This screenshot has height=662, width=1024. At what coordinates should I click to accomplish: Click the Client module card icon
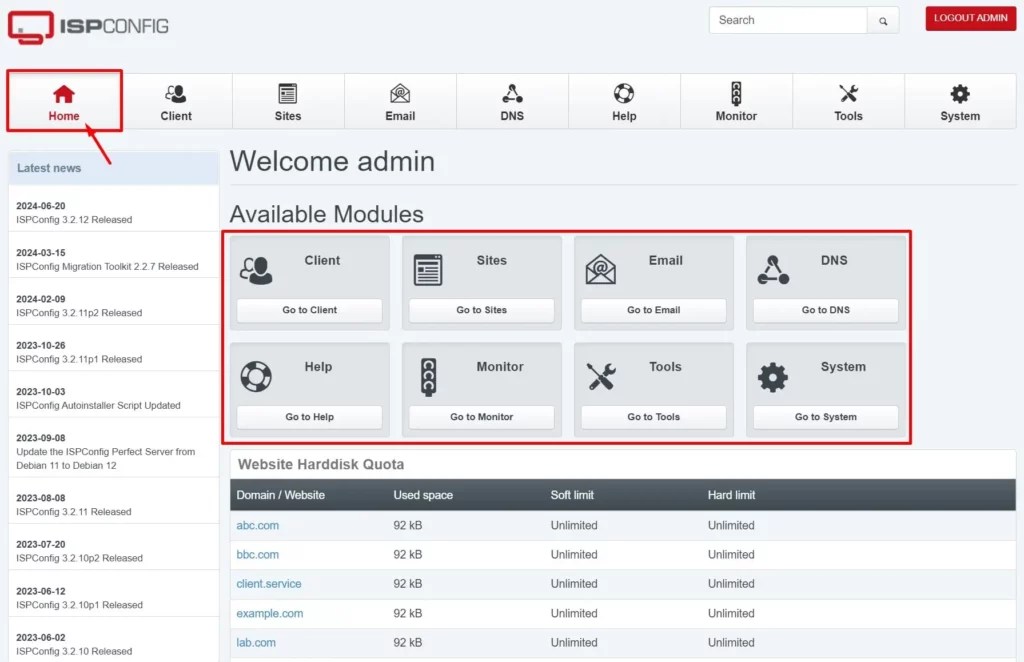pyautogui.click(x=256, y=270)
